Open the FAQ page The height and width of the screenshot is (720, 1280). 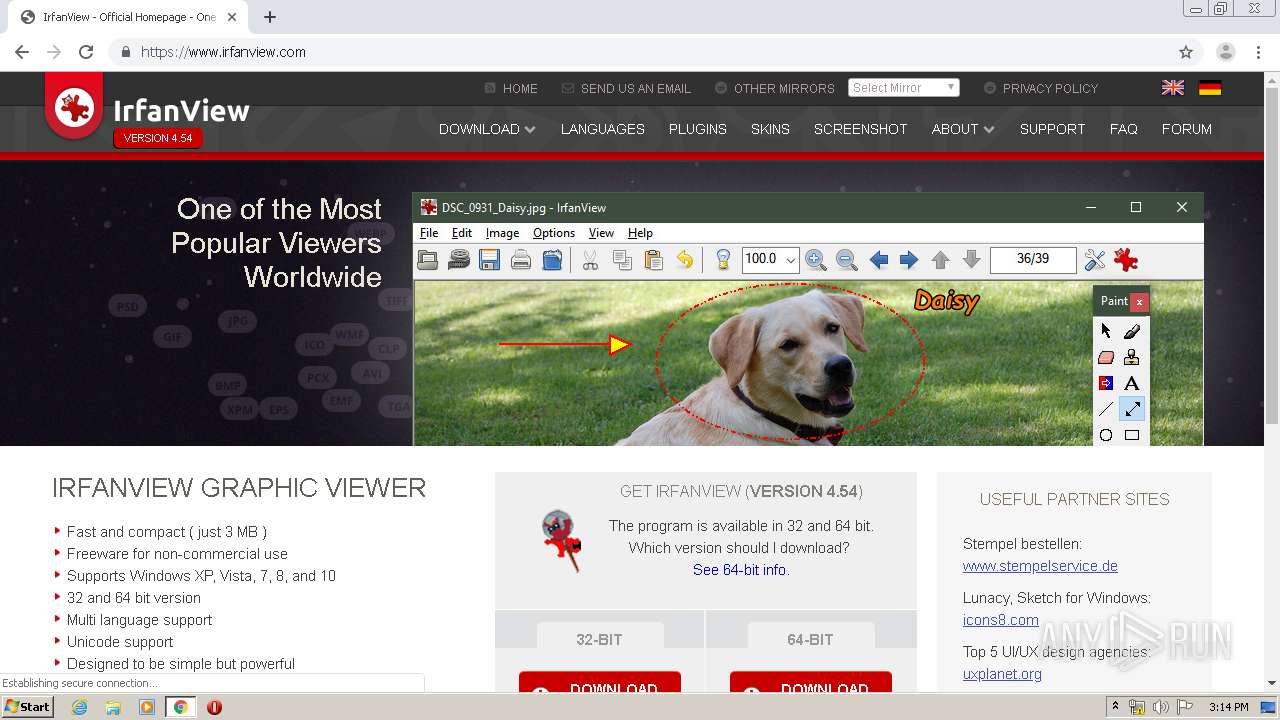(x=1123, y=129)
